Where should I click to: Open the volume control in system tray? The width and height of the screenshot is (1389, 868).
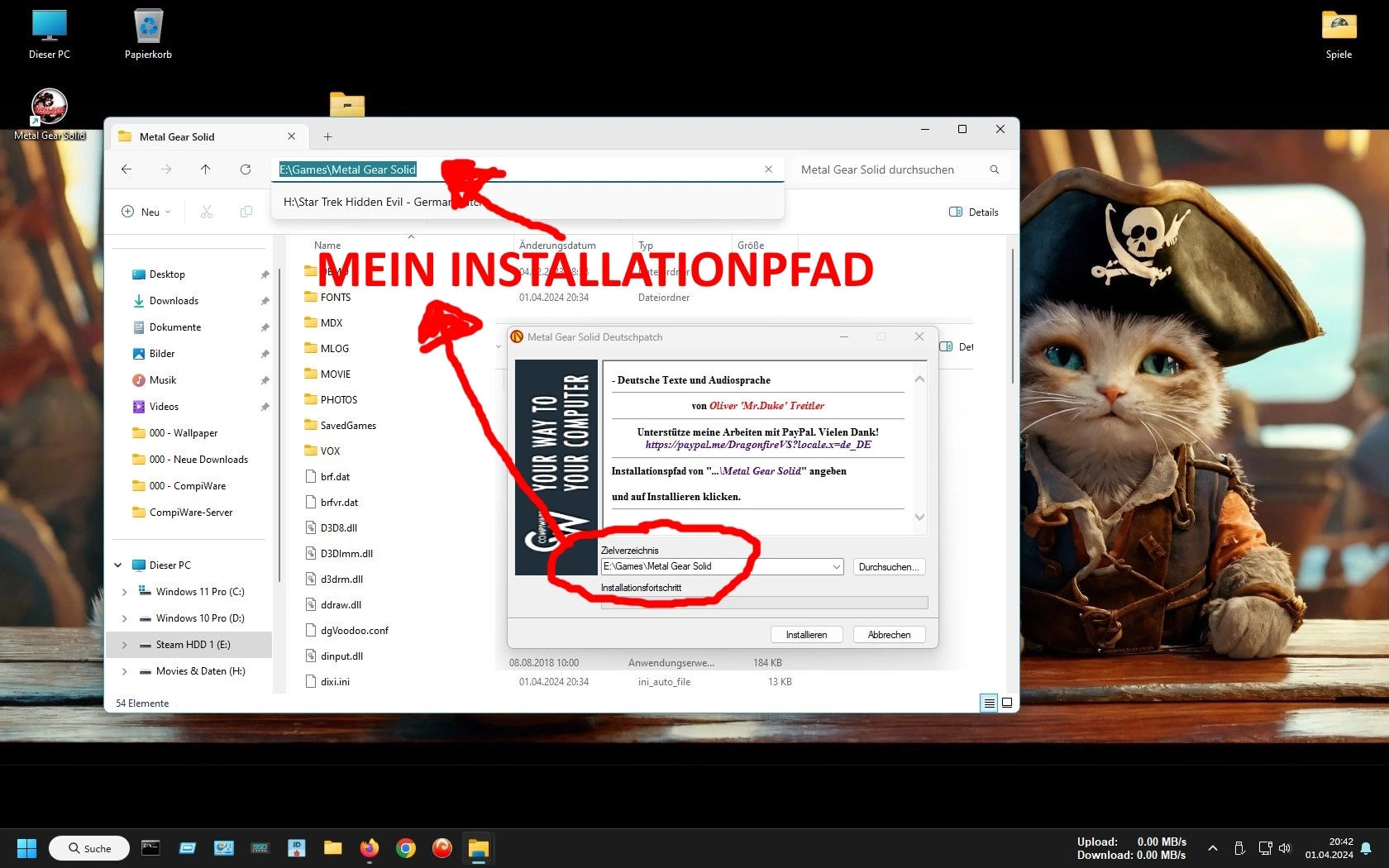click(1285, 848)
